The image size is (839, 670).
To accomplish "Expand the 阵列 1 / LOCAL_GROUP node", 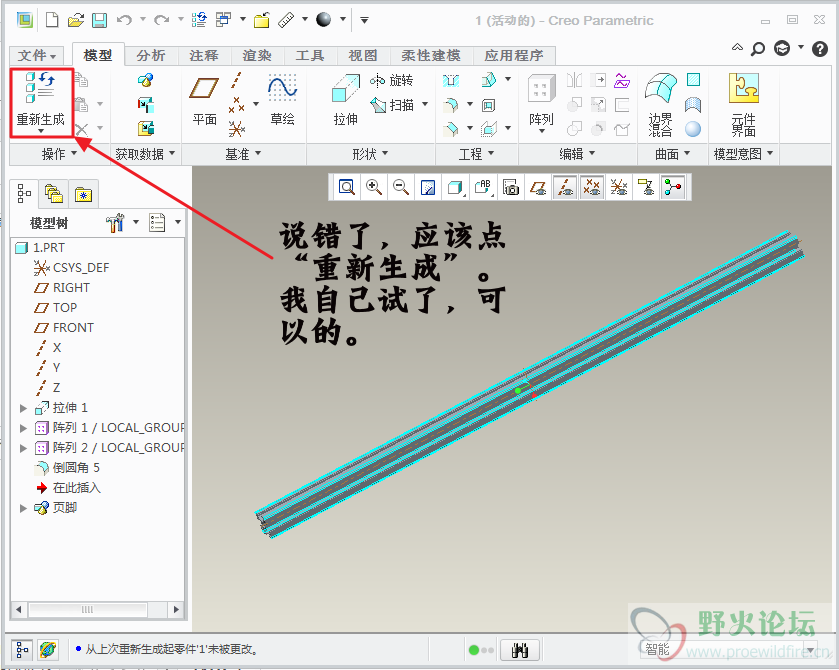I will coord(23,428).
